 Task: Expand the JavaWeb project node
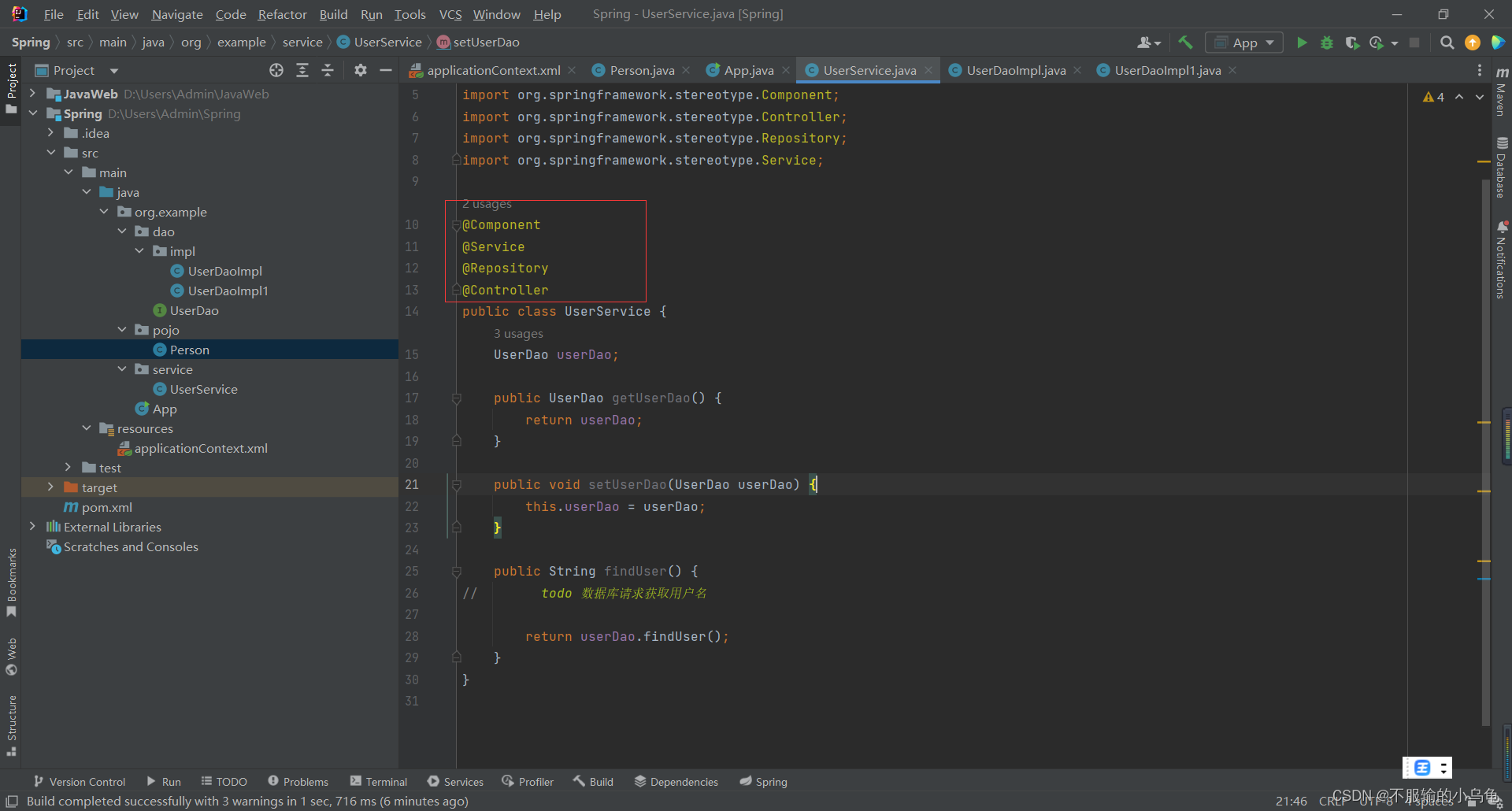pyautogui.click(x=32, y=94)
